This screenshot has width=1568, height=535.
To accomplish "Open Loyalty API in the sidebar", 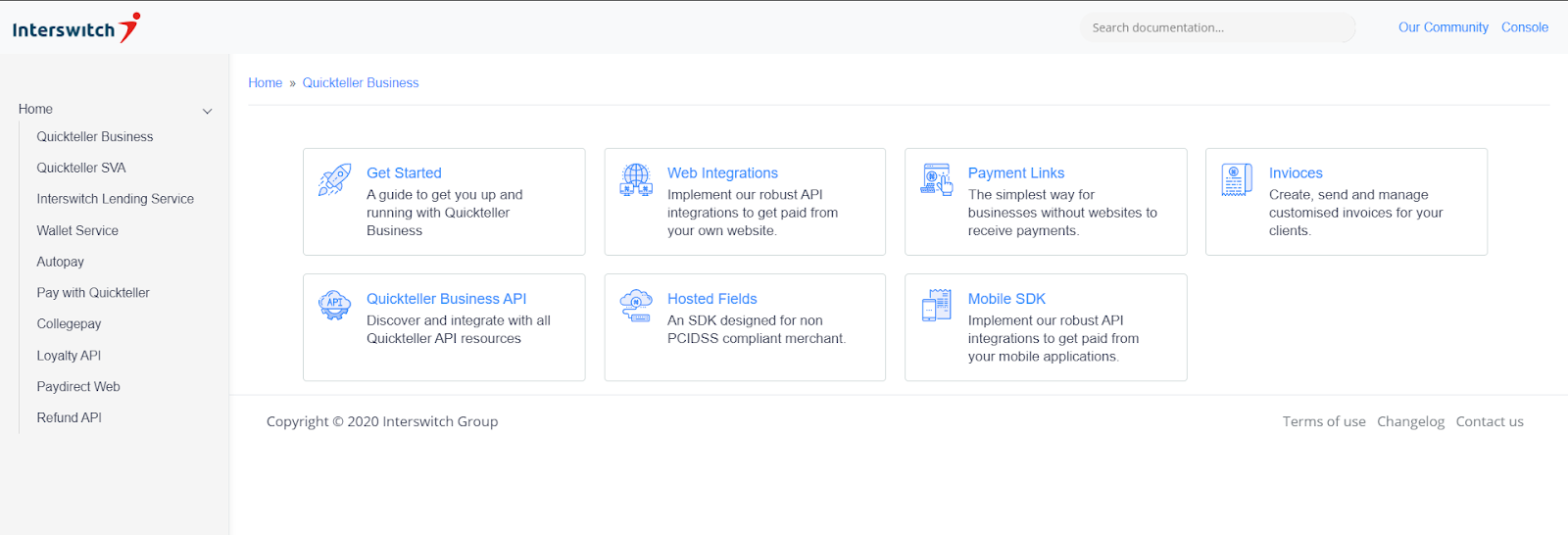I will tap(69, 356).
